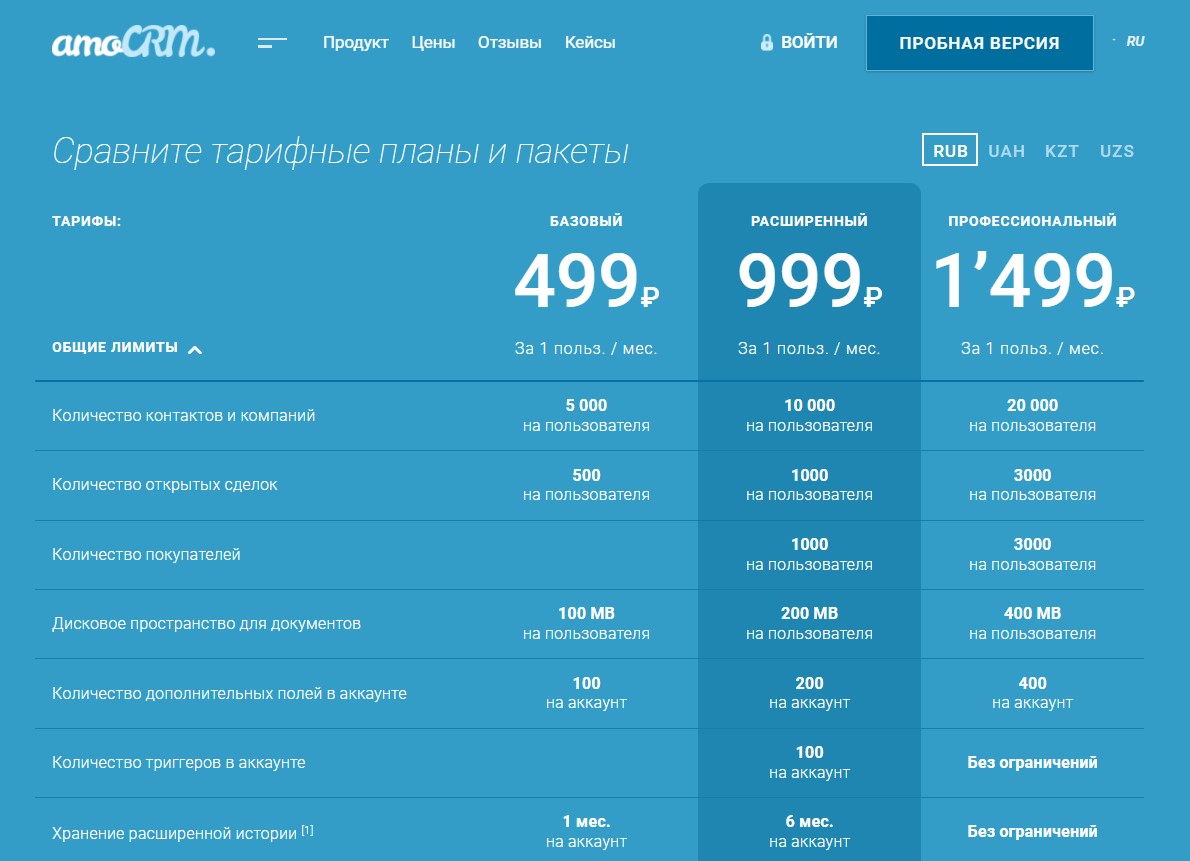Switch prices to UZS currency

tap(1117, 151)
